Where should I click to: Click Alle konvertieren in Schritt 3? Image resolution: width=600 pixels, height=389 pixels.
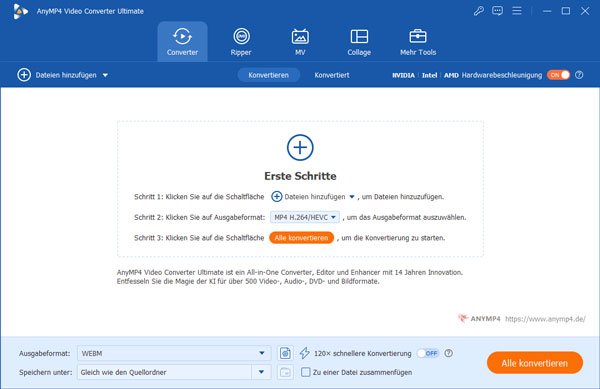(x=301, y=238)
